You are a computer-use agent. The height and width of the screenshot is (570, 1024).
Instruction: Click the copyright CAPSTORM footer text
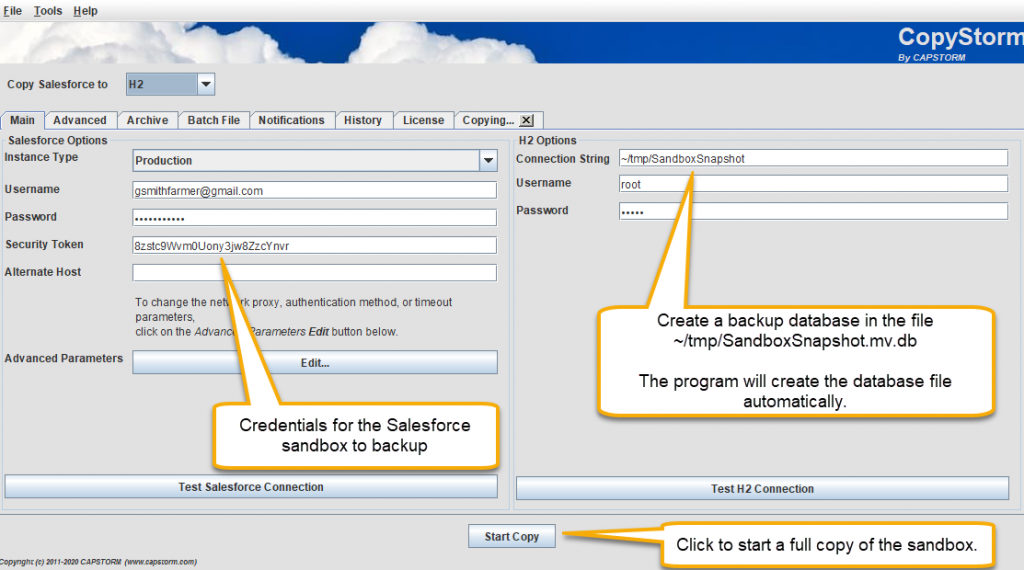98,562
